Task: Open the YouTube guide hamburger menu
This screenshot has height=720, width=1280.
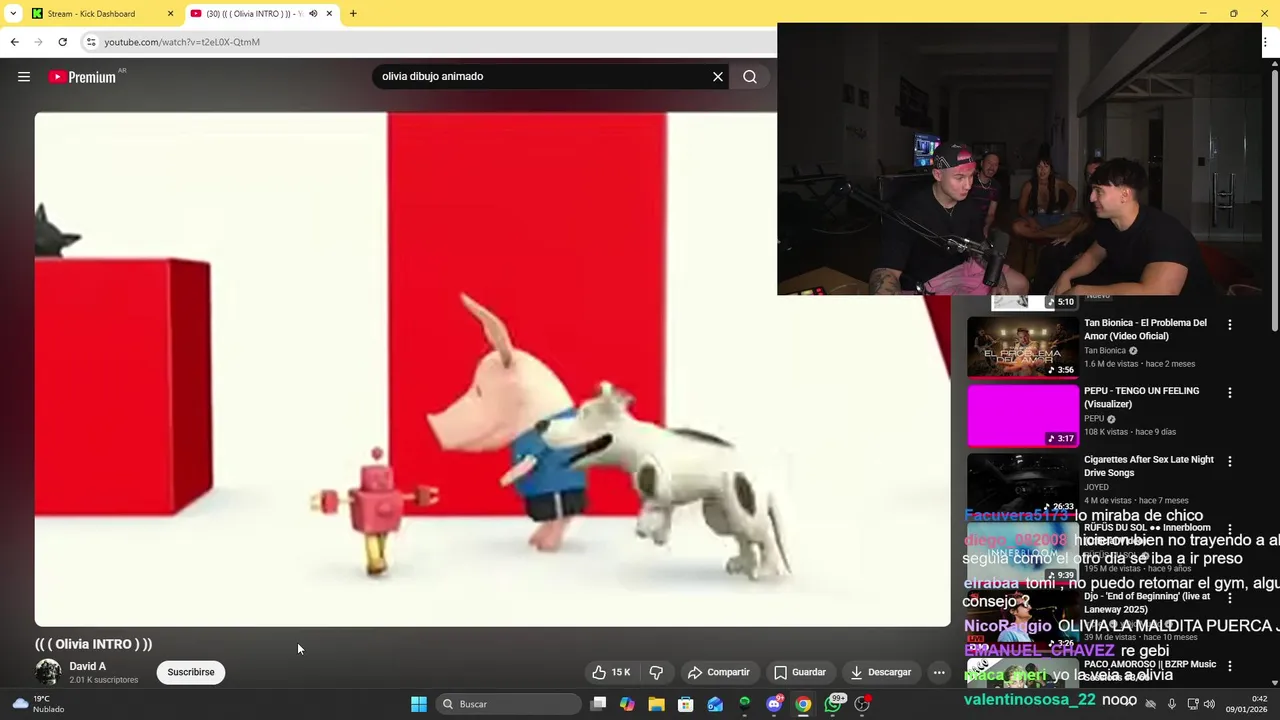Action: pyautogui.click(x=24, y=76)
